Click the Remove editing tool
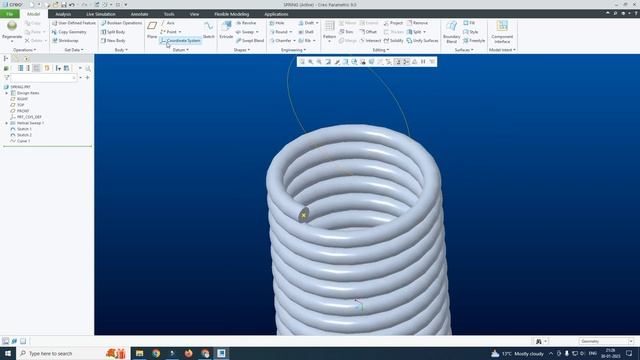The image size is (640, 360). pos(418,23)
